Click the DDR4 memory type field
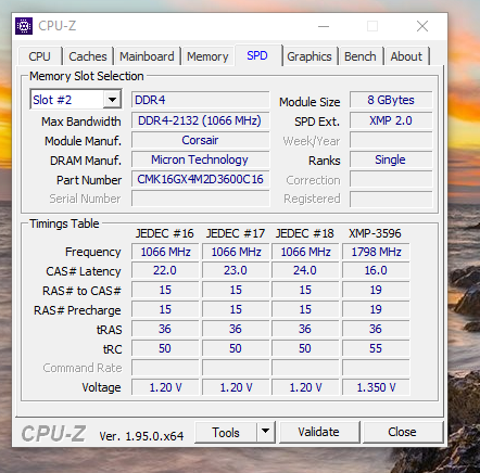This screenshot has width=480, height=473. pos(200,100)
